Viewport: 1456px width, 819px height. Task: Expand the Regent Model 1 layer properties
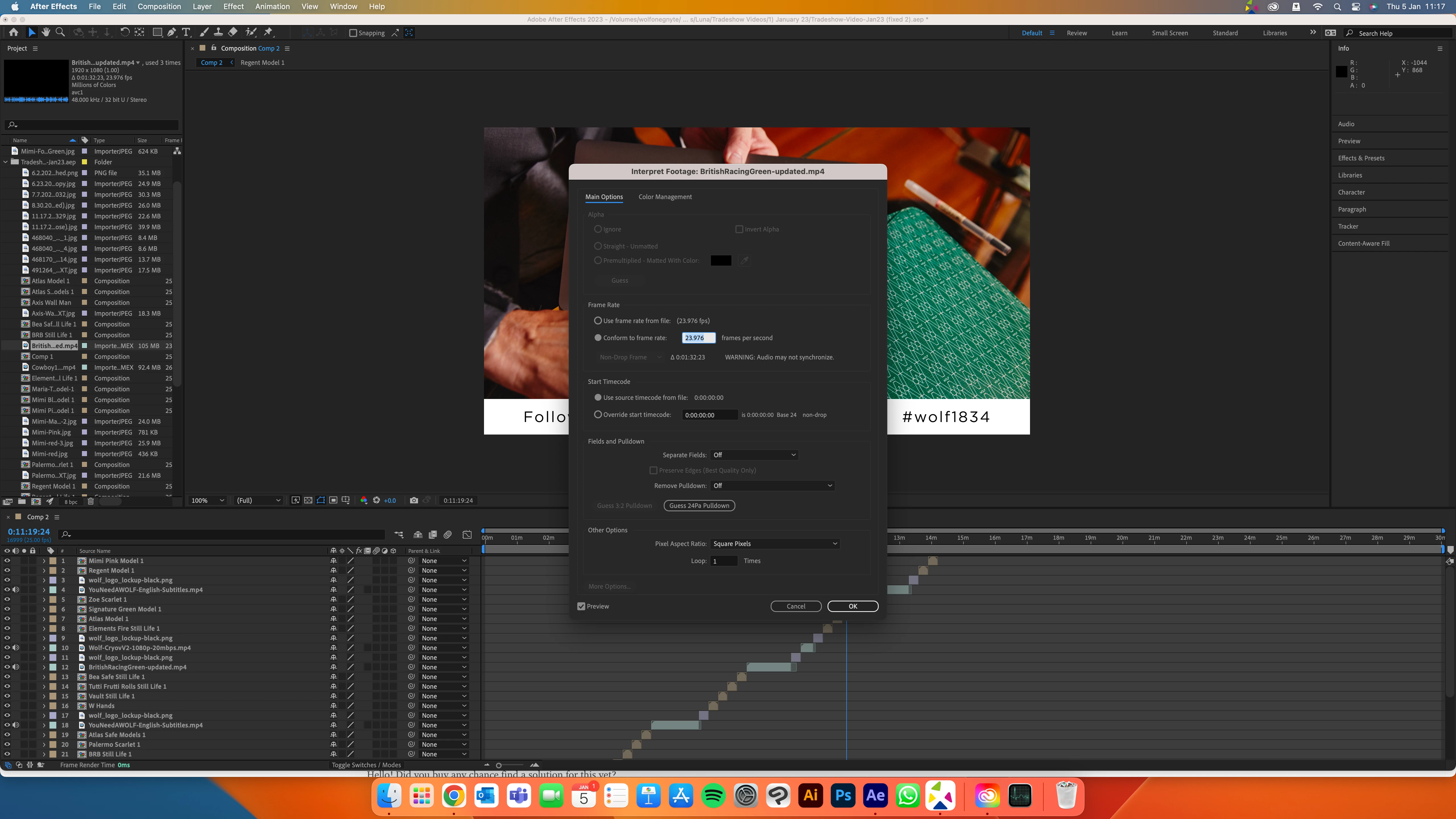44,570
